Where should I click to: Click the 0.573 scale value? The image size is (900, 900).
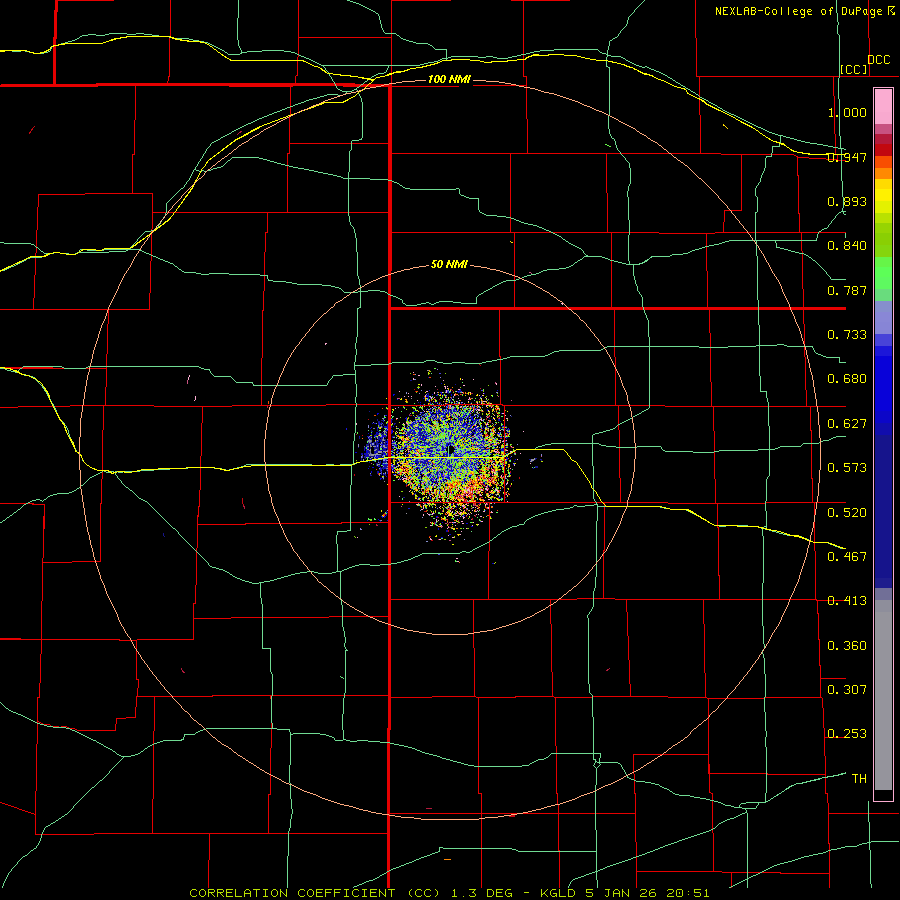coord(847,468)
